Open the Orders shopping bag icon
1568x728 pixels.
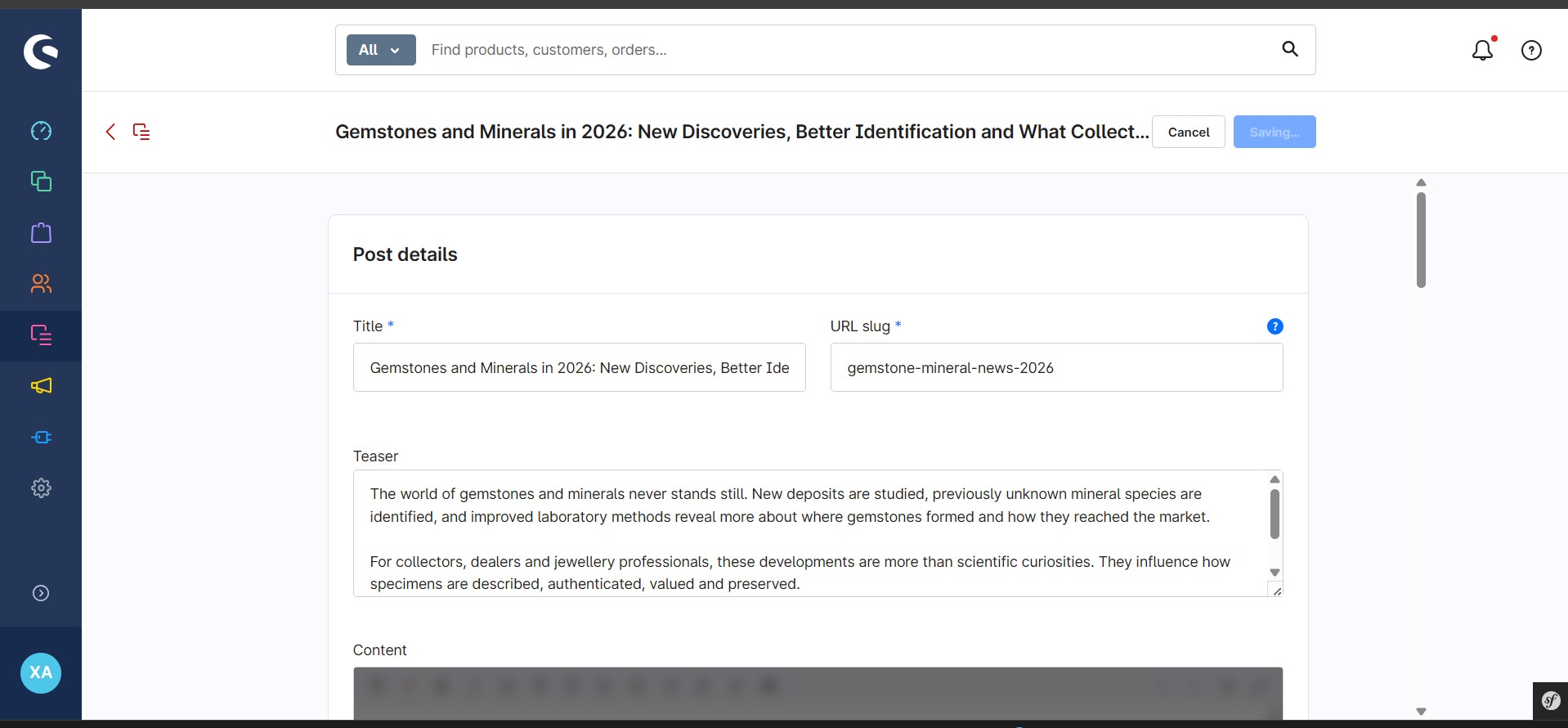tap(41, 233)
